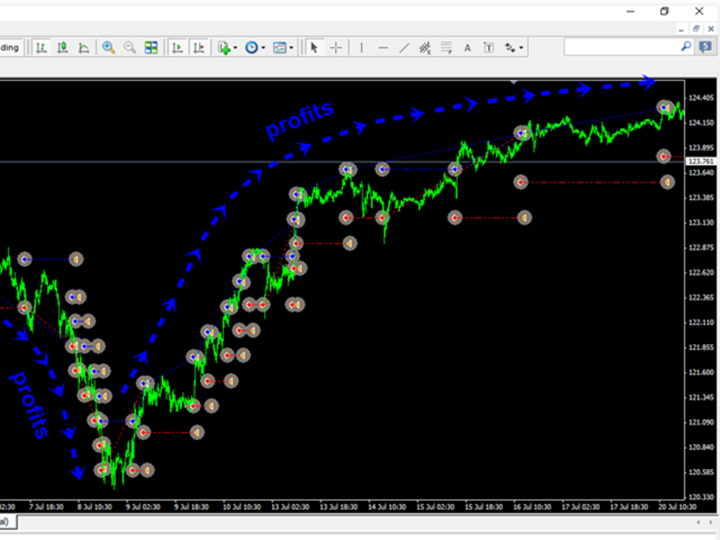Screen dimensions: 720x540
Task: Select the vertical line drawing tool
Action: click(361, 47)
